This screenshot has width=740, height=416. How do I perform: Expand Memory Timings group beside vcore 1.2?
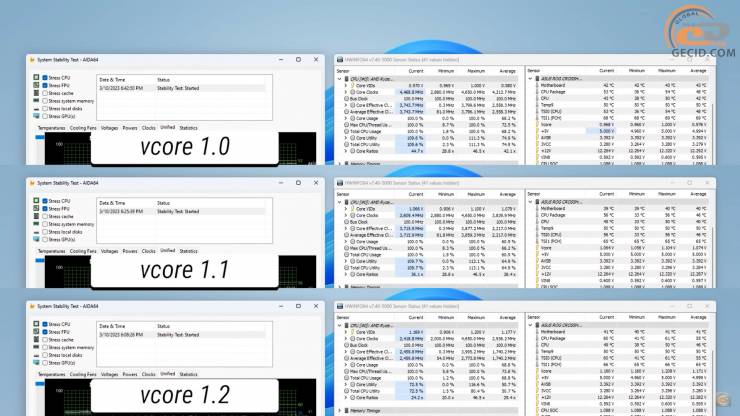point(339,410)
